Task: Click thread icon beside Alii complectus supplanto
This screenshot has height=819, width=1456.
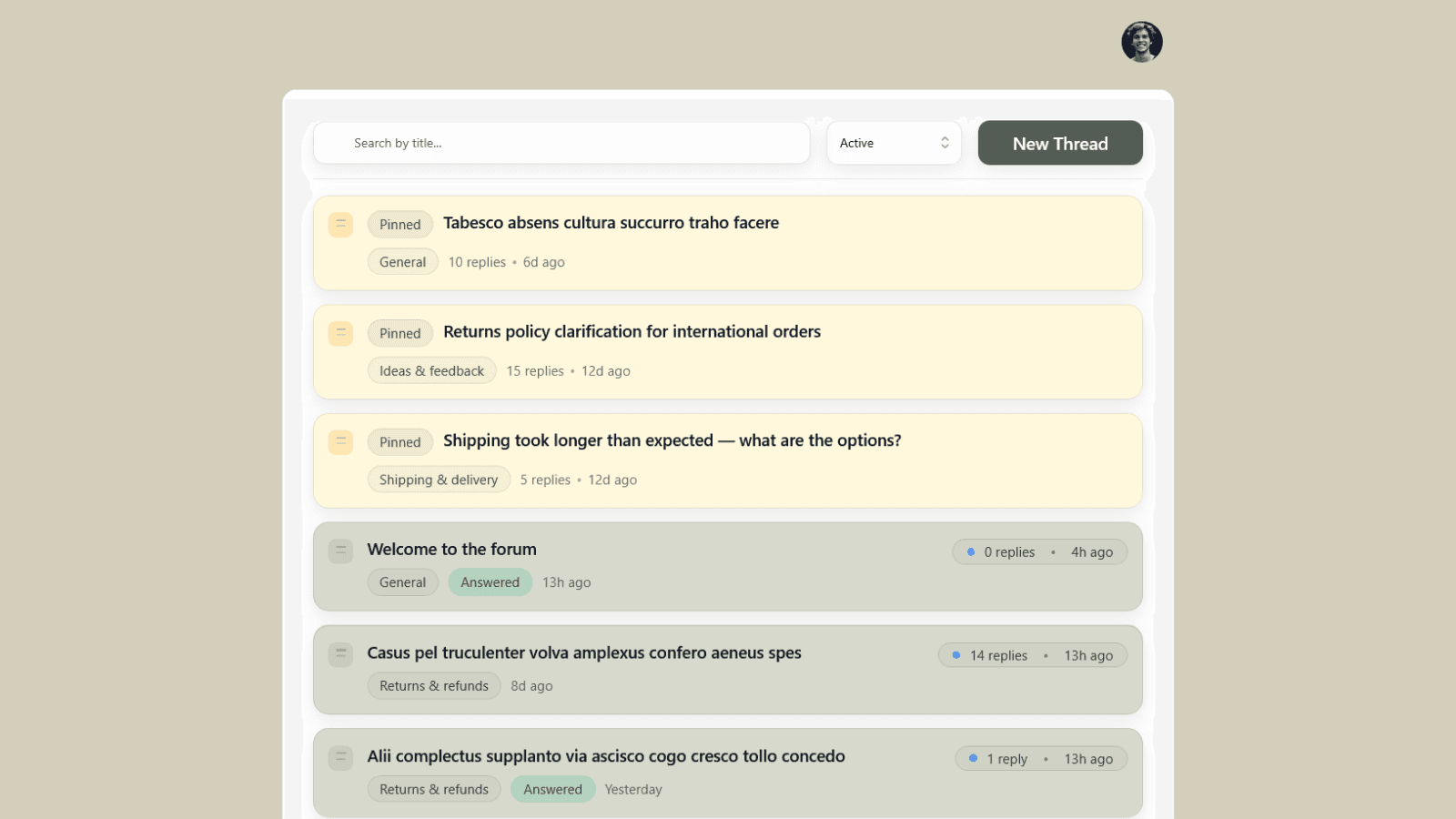Action: [x=340, y=757]
